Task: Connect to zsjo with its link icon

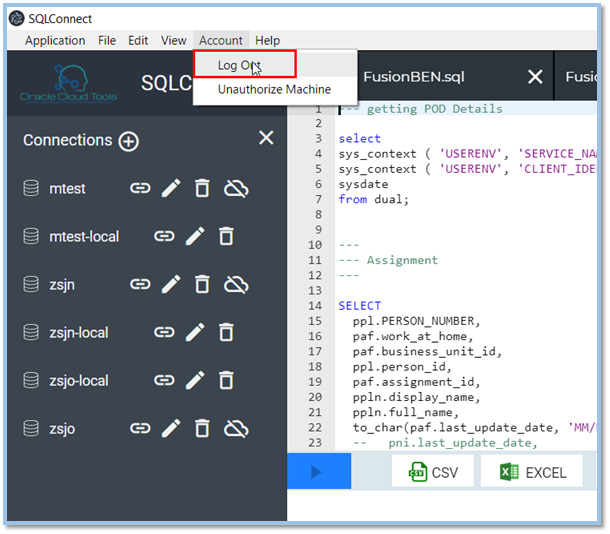Action: click(140, 429)
